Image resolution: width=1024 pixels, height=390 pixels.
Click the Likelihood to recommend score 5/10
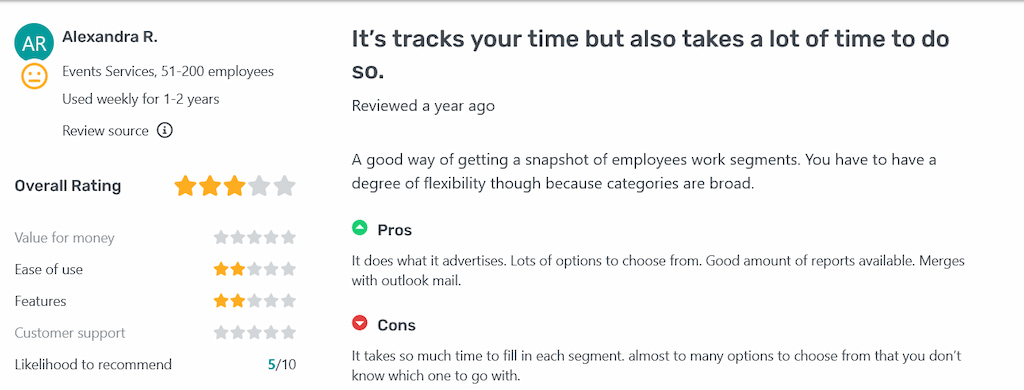tap(282, 365)
